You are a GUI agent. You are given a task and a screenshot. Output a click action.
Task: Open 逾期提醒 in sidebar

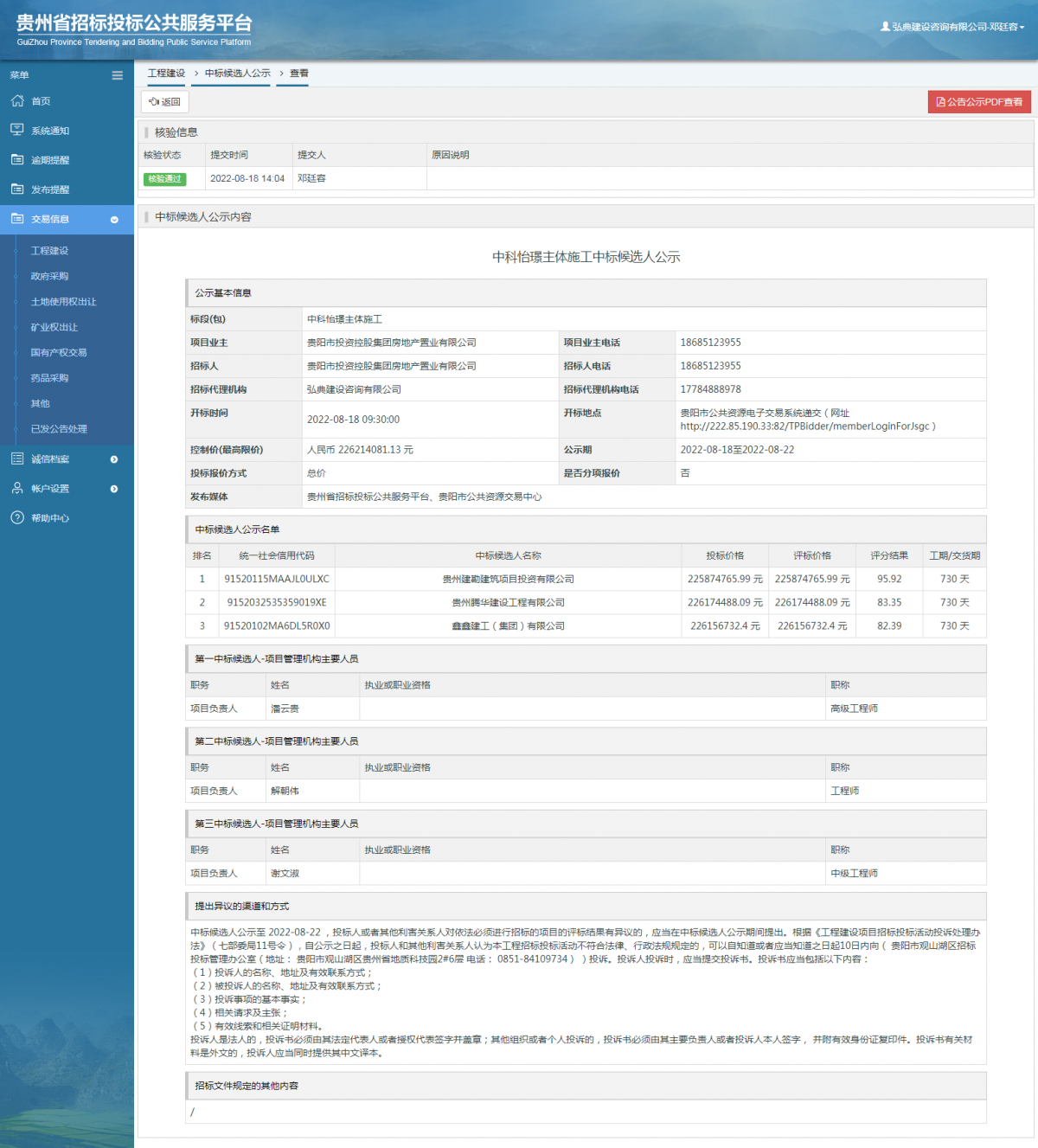pyautogui.click(x=50, y=160)
